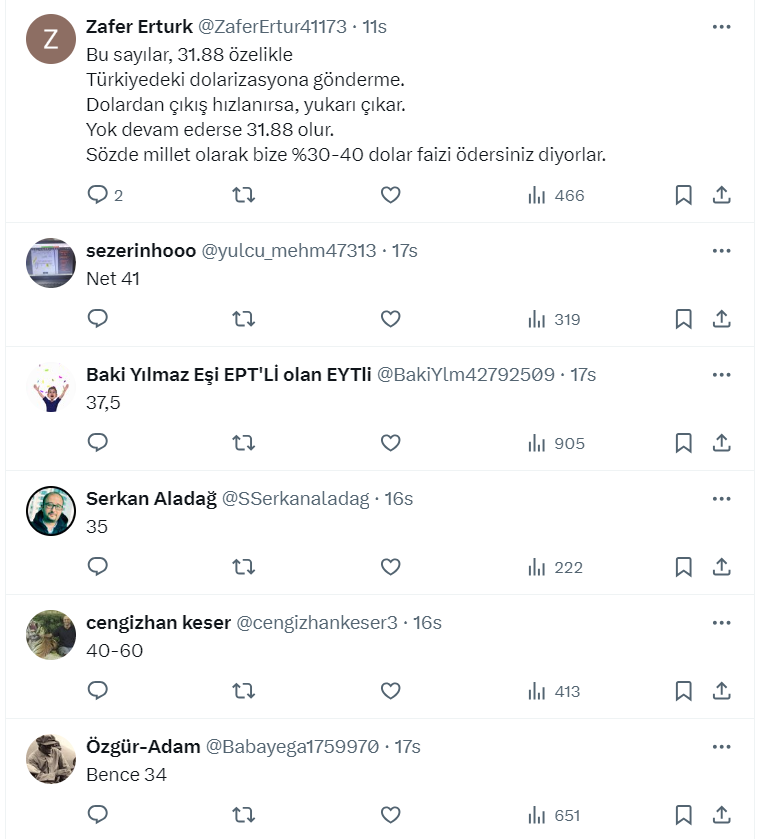The width and height of the screenshot is (774, 839).
Task: Open Serkan Aladağ's profile photo
Action: [x=51, y=511]
